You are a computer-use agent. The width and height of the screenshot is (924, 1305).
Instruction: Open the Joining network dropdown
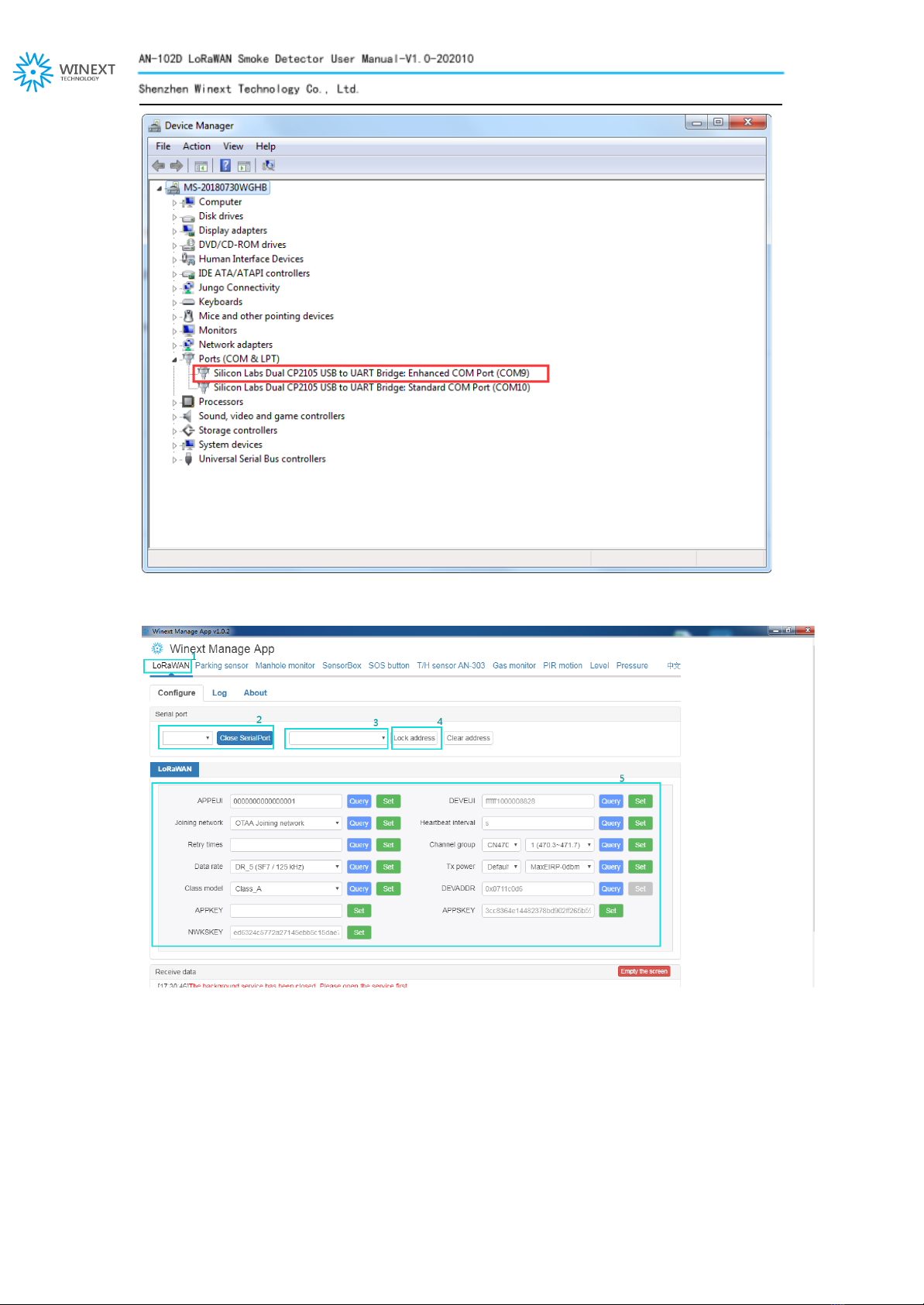point(286,823)
